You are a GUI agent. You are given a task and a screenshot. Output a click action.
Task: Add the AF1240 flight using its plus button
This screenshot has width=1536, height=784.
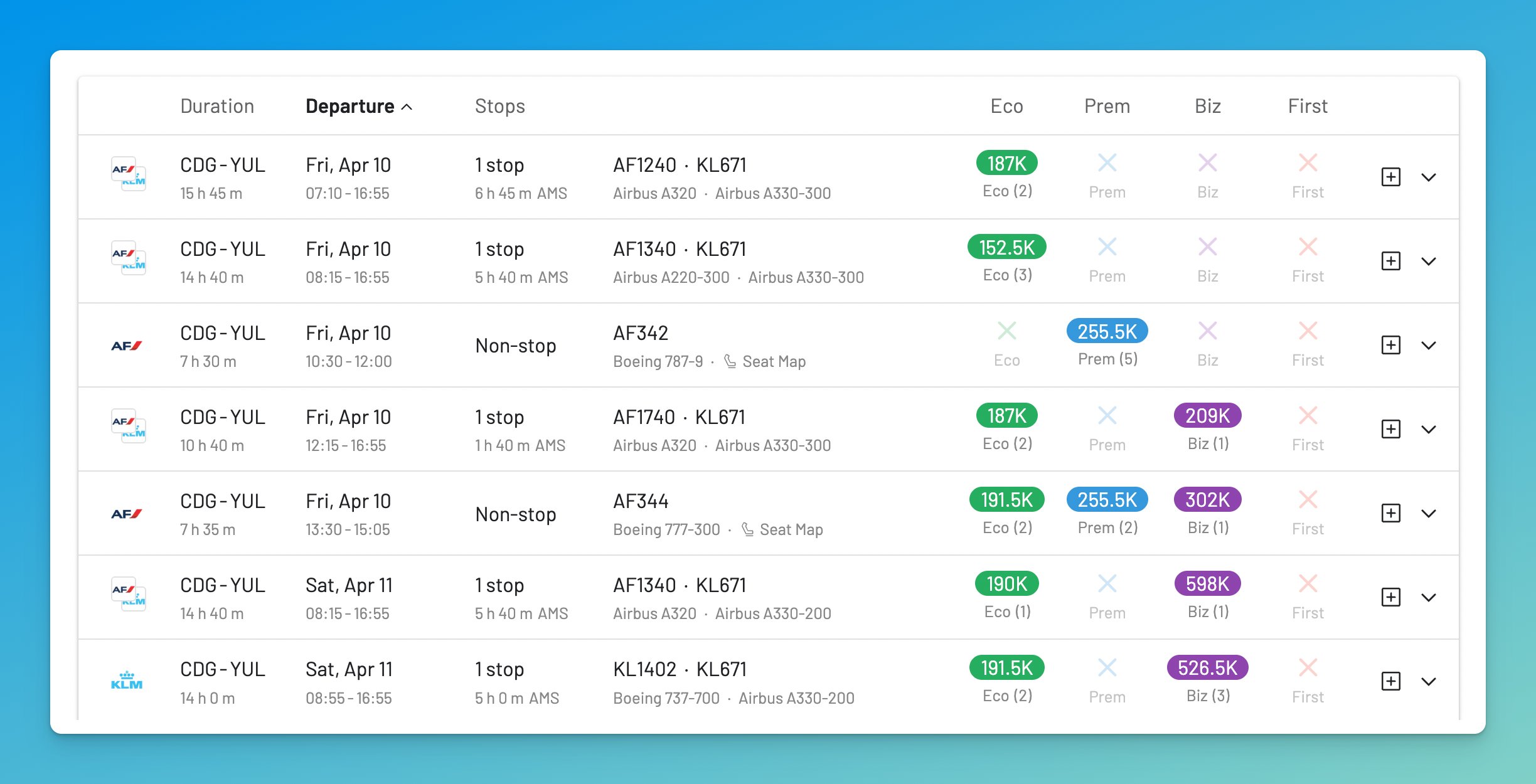[1392, 177]
